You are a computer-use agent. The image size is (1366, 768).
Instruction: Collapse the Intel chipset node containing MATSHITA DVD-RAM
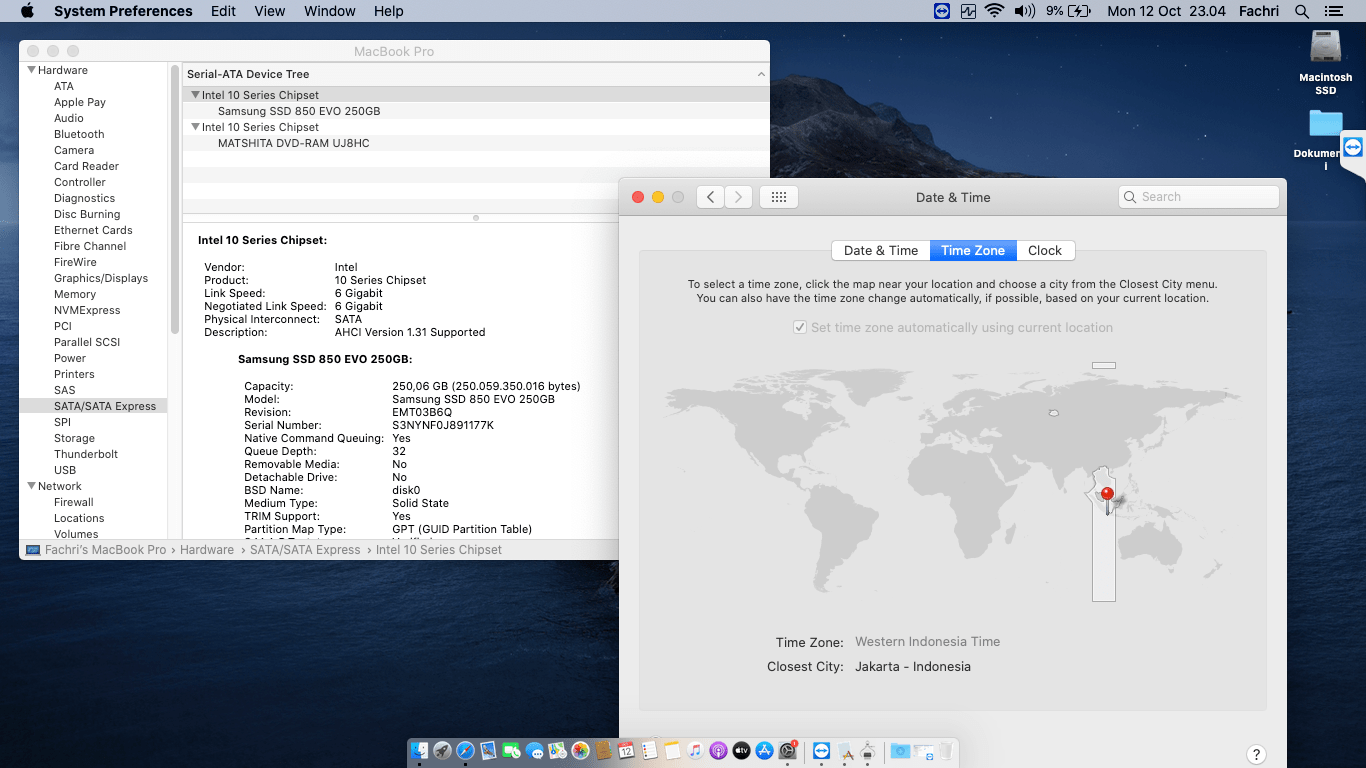tap(195, 127)
